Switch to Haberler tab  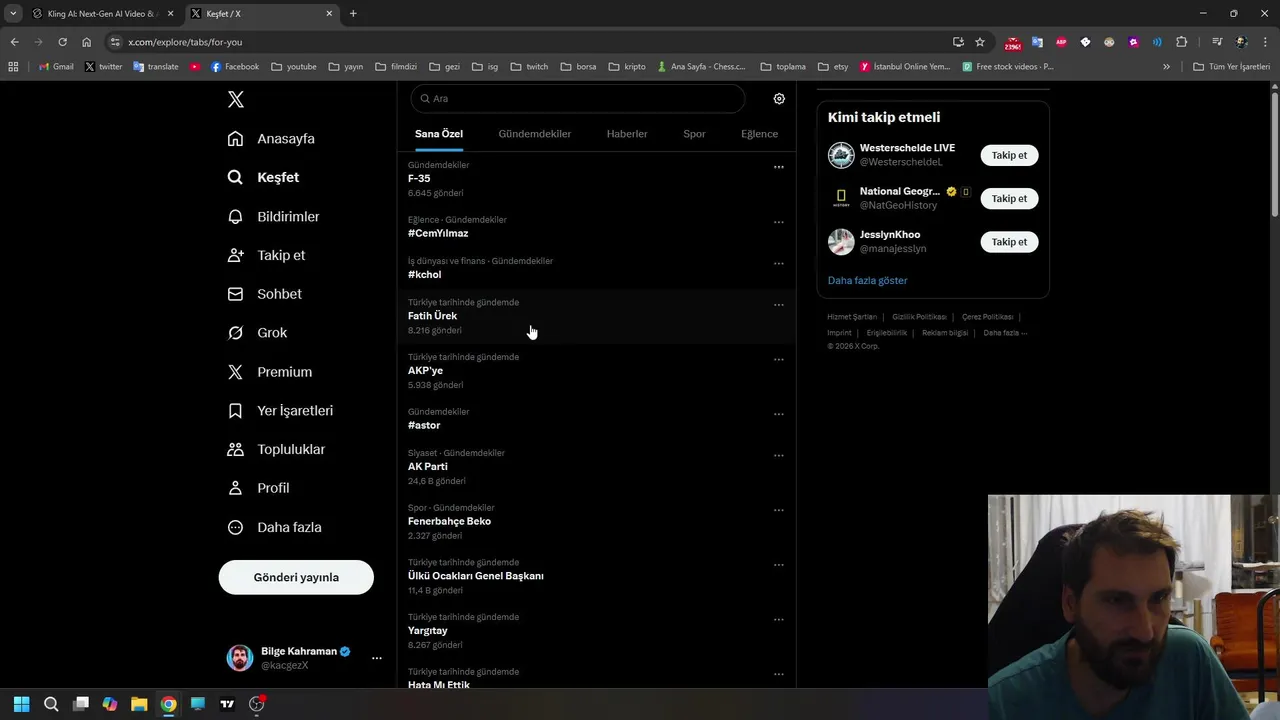click(x=627, y=134)
